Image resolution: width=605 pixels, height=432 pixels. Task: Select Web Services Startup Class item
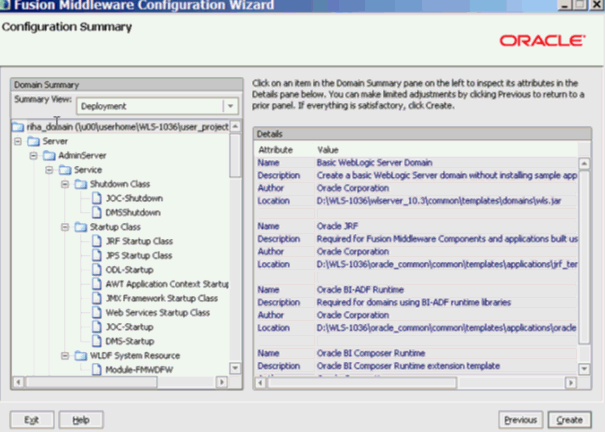coord(158,312)
